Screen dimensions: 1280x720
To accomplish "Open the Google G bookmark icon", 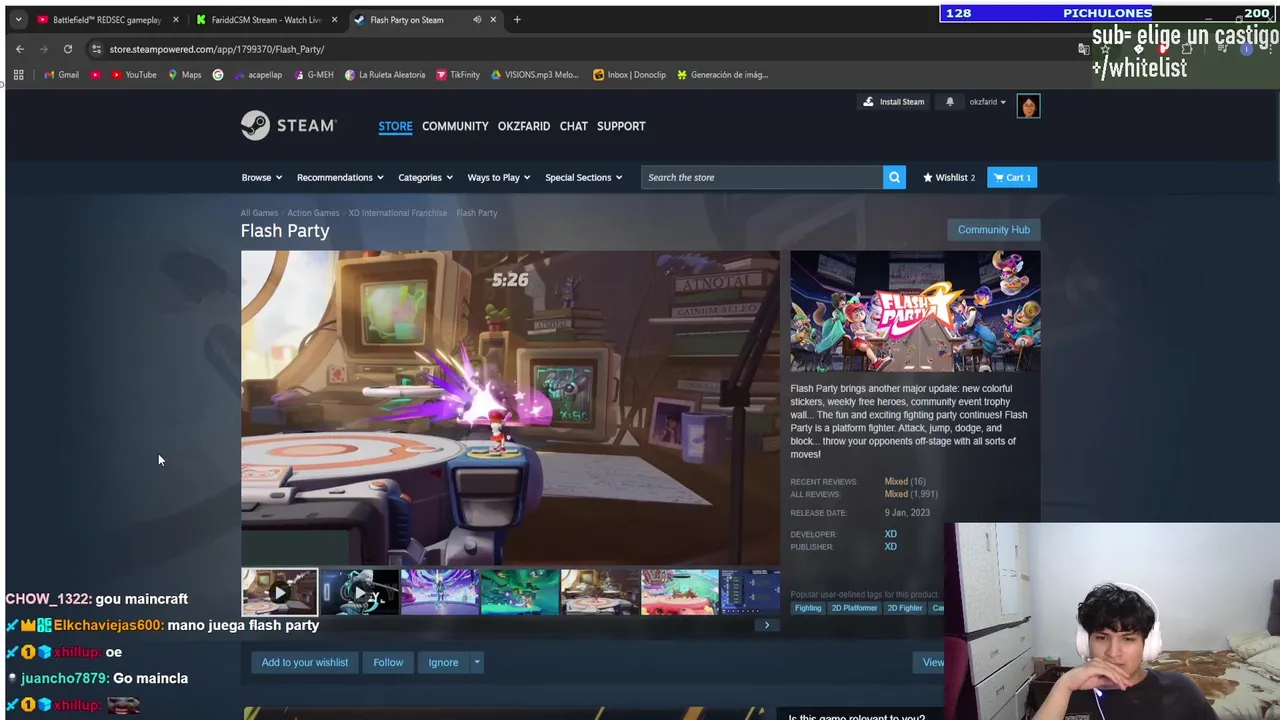I will tap(218, 74).
